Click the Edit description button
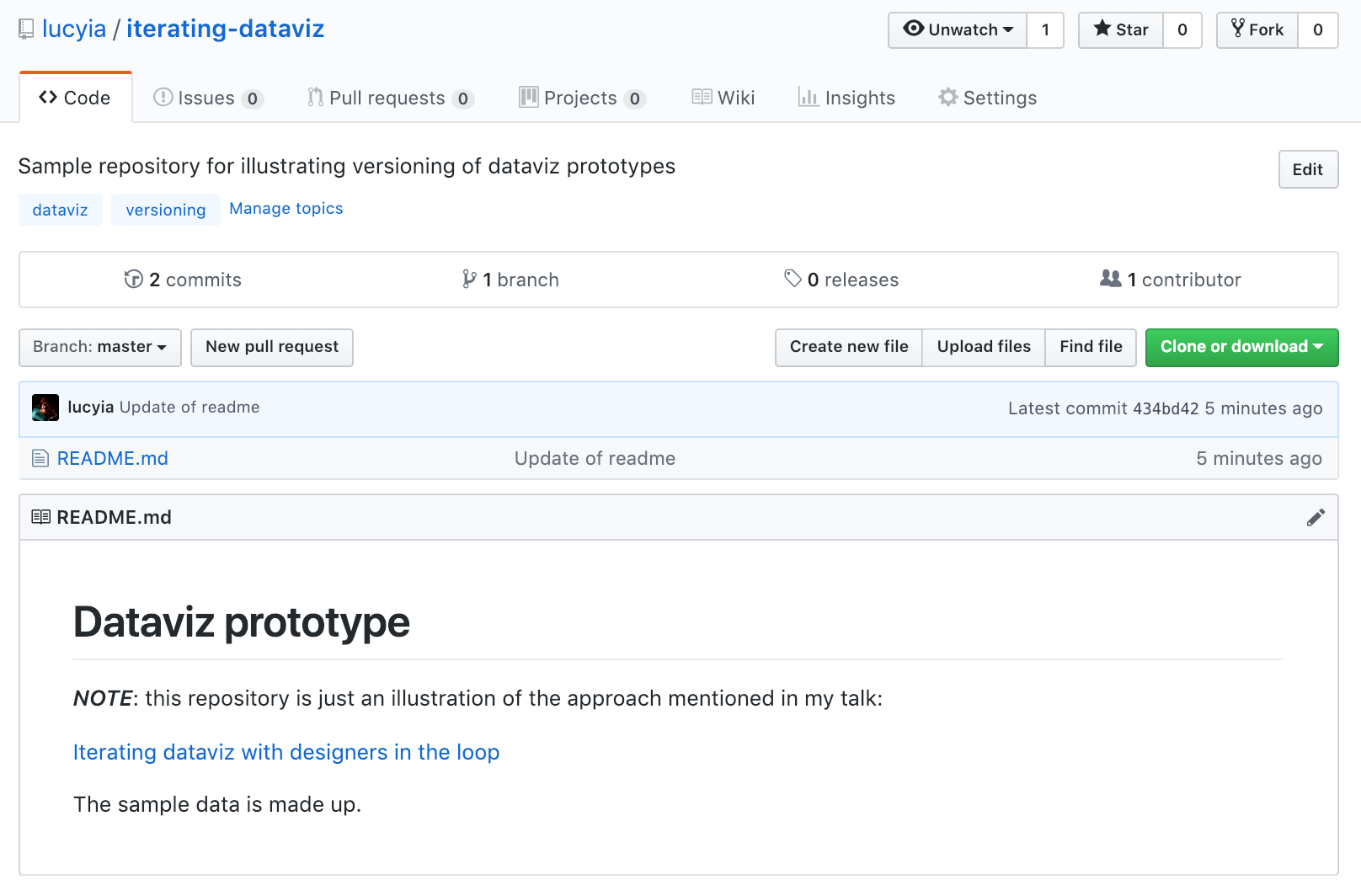Viewport: 1361px width, 896px height. pos(1308,169)
